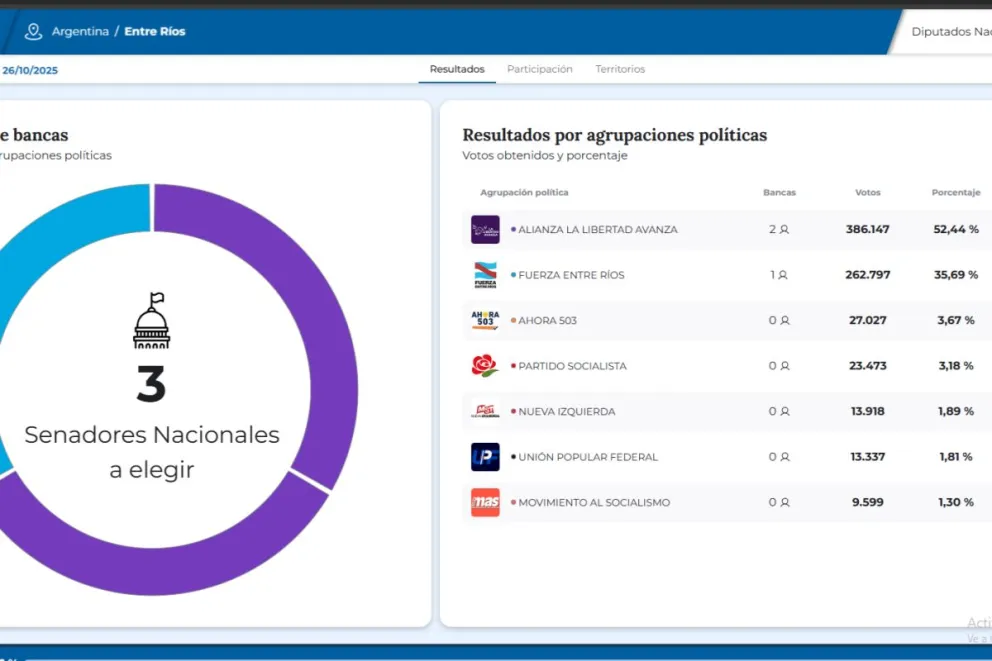Click the Votos column header
Image resolution: width=992 pixels, height=661 pixels.
pos(868,192)
